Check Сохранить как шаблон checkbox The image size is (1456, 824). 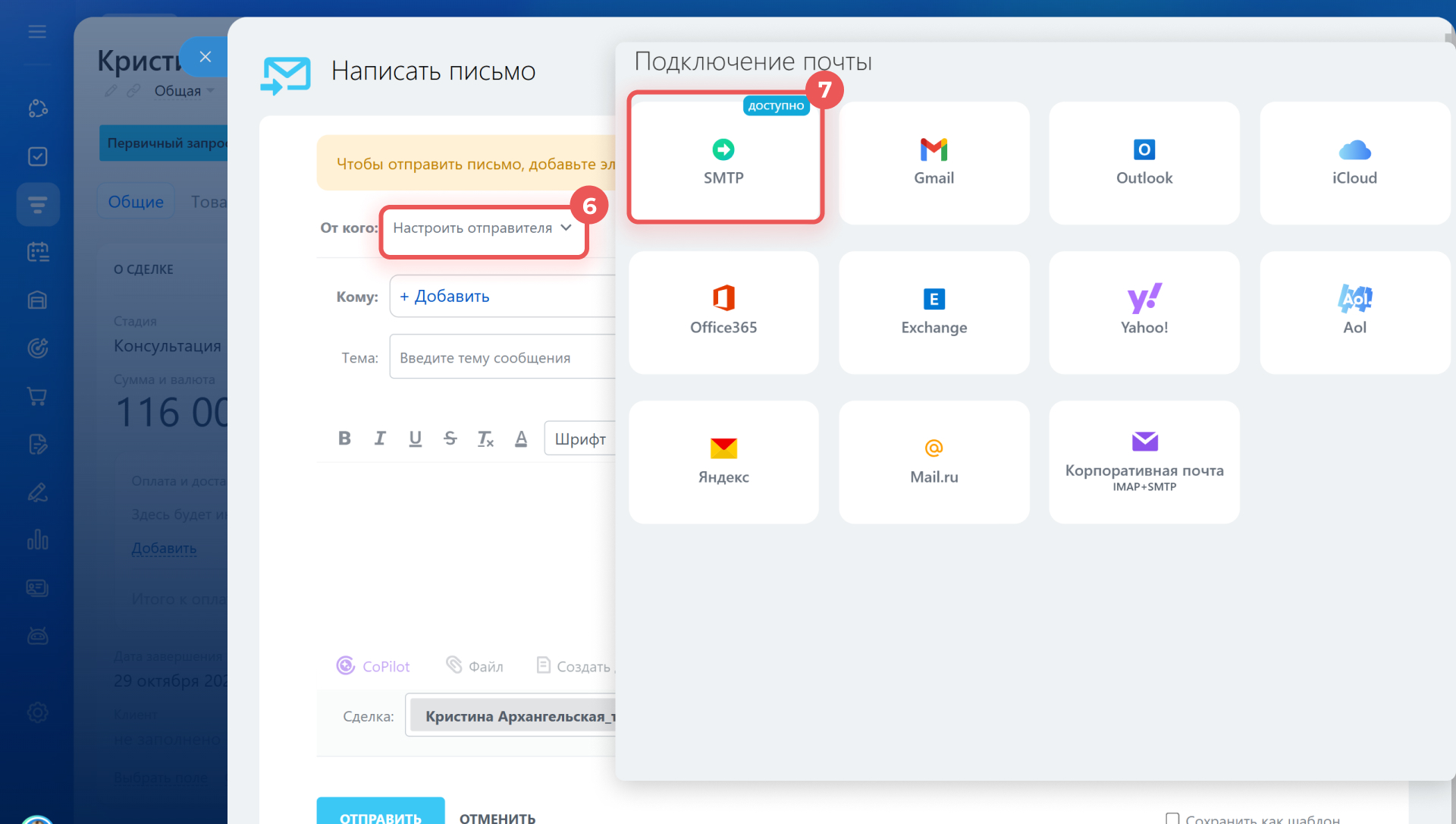tap(1172, 818)
